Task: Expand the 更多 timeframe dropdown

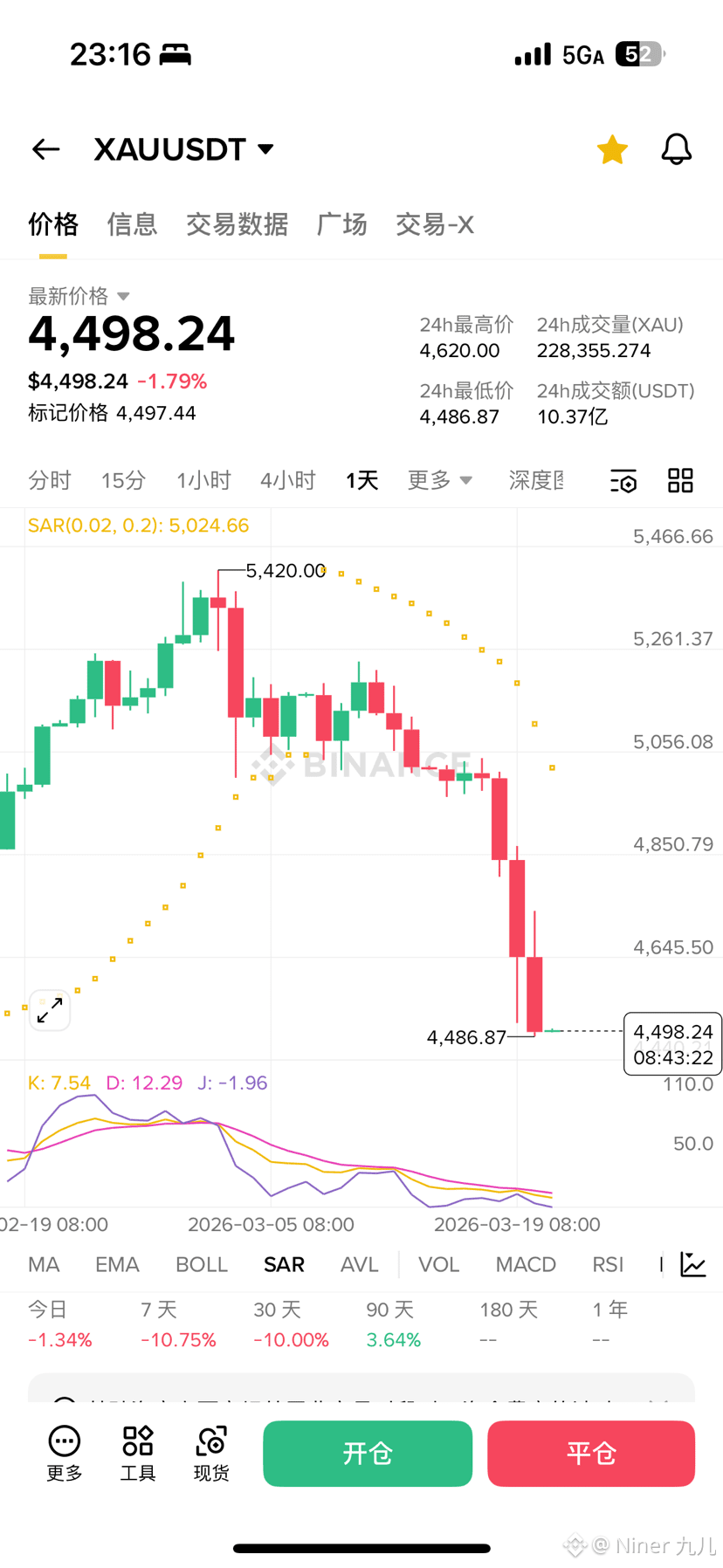Action: coord(440,480)
